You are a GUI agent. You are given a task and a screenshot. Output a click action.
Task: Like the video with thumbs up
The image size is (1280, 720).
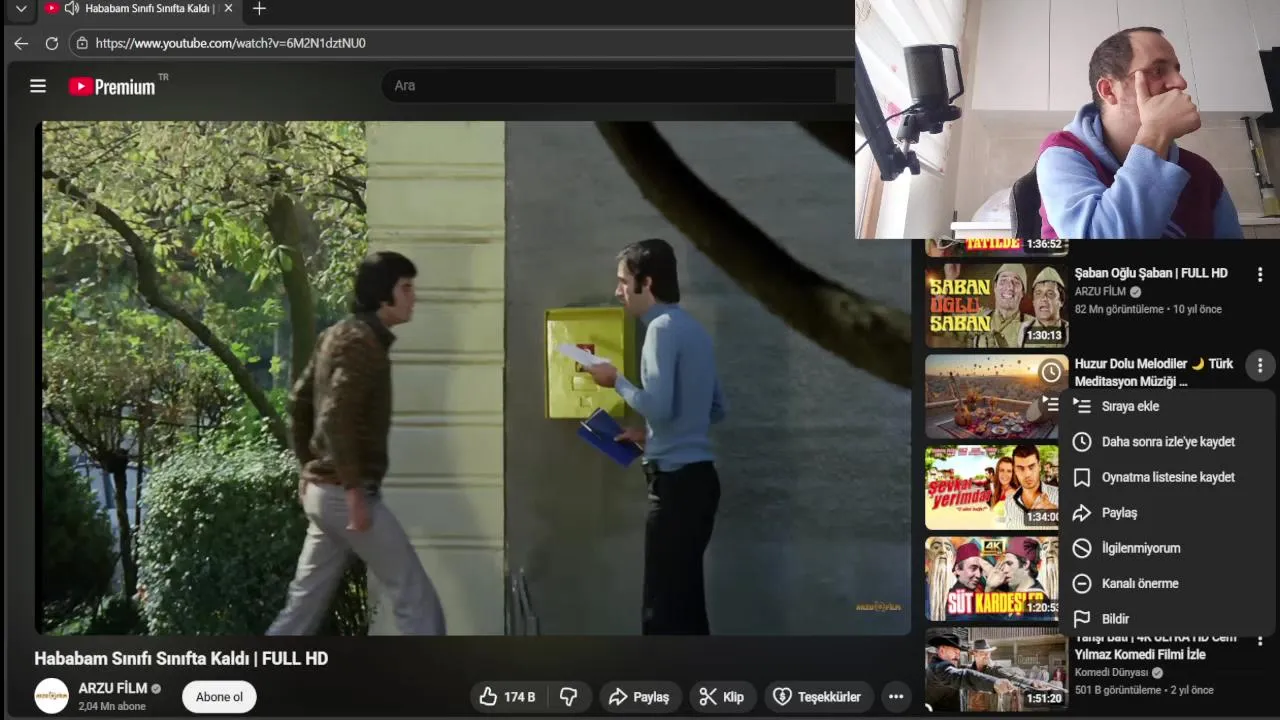[507, 697]
